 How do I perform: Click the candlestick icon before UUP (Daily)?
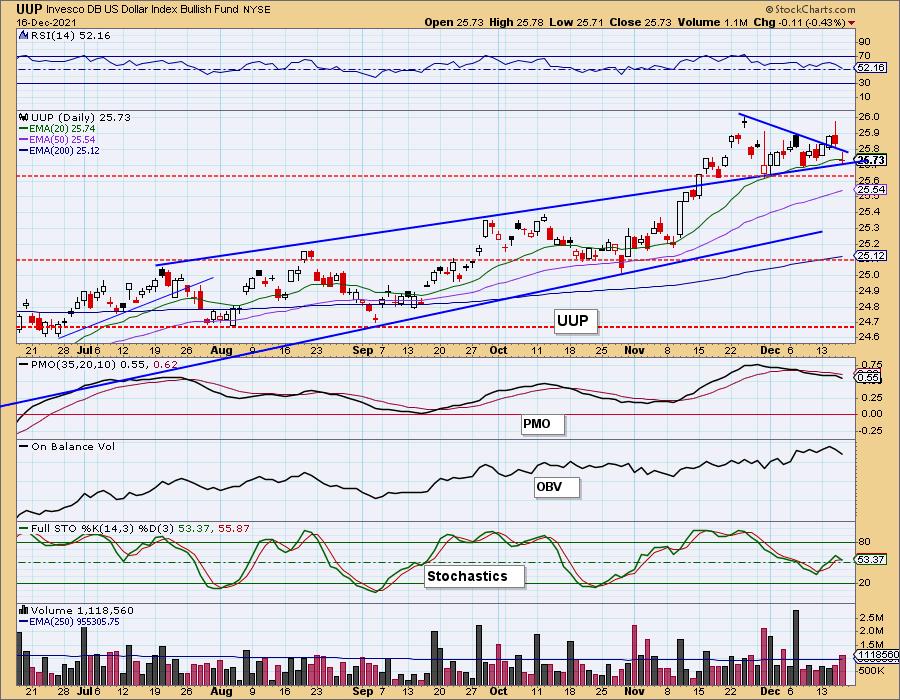[24, 117]
